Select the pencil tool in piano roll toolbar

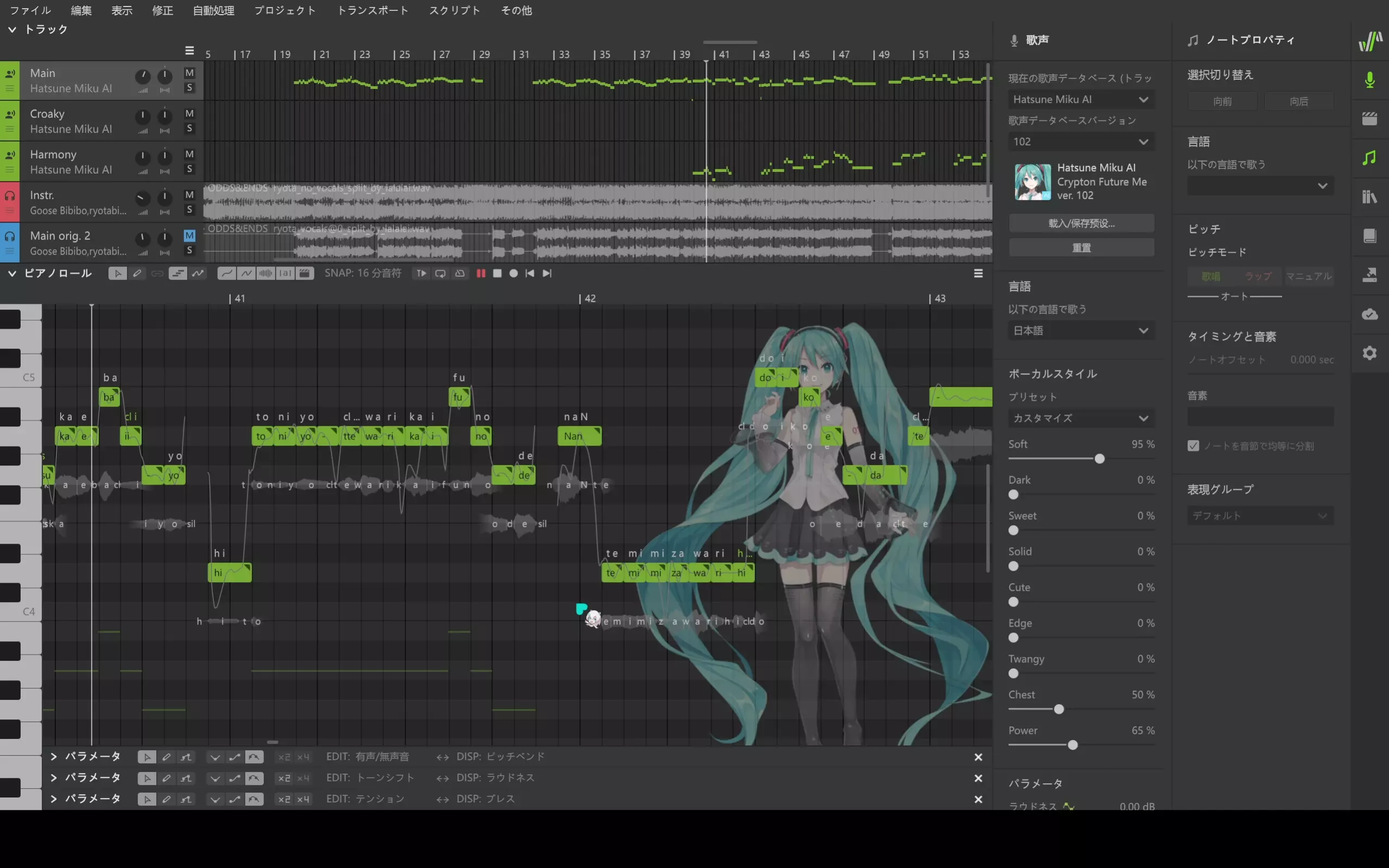137,273
